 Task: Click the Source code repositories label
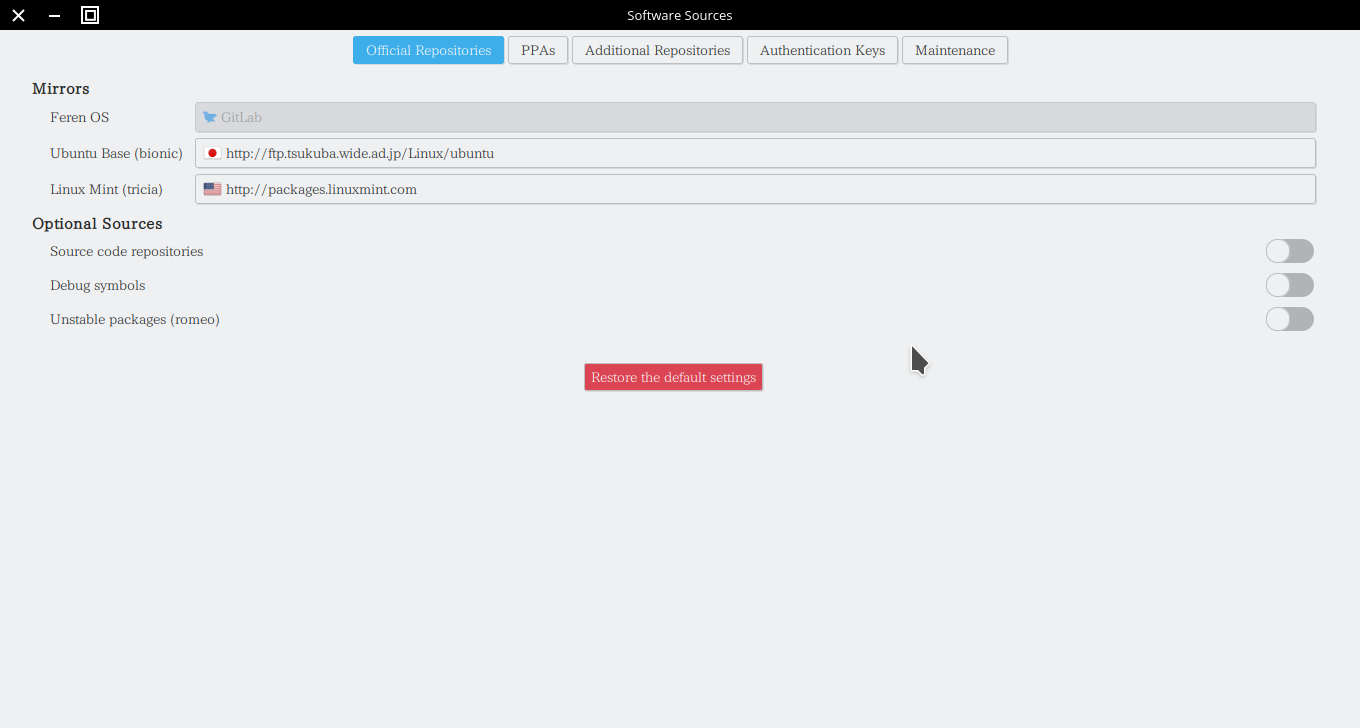(x=127, y=251)
